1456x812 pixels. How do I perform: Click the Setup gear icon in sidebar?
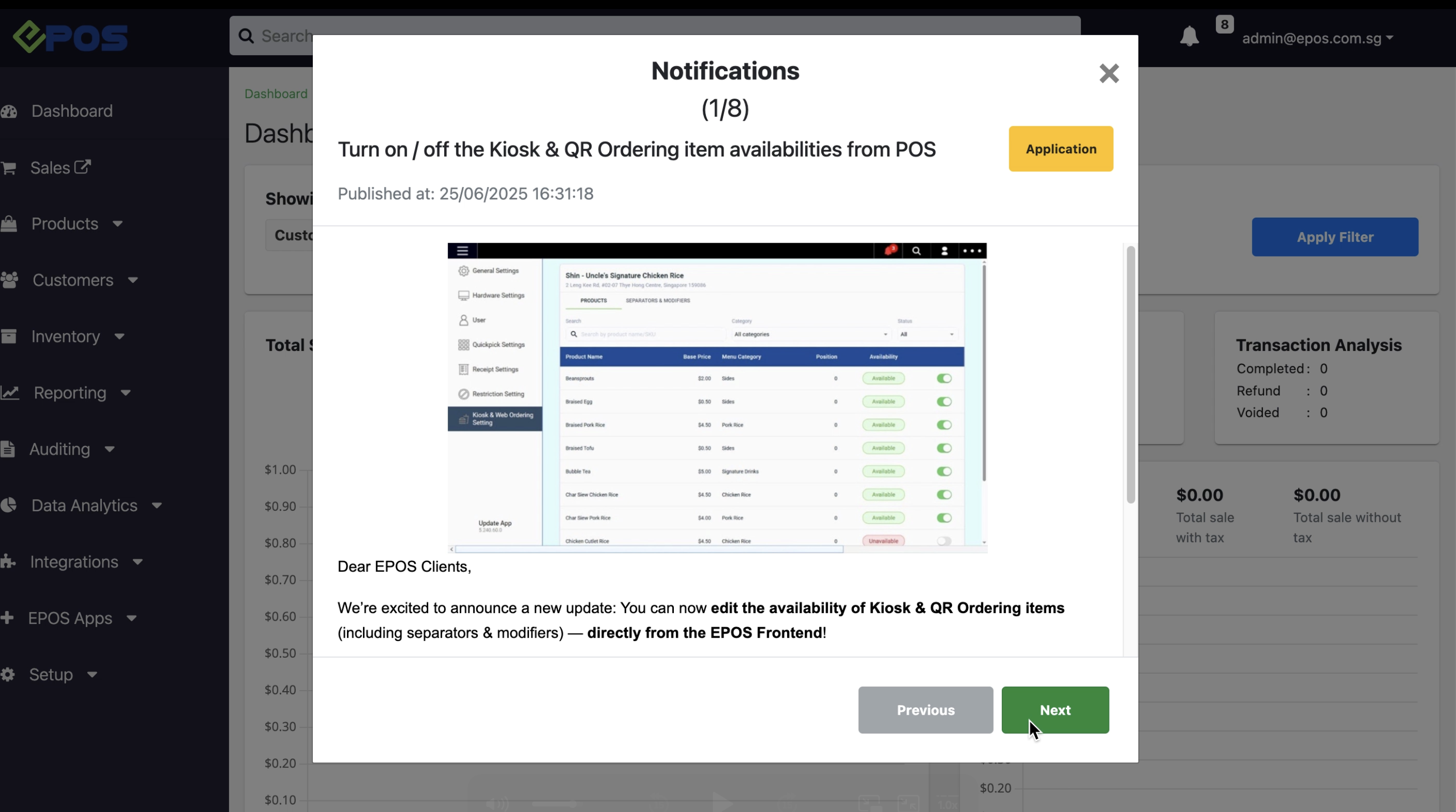pos(8,674)
